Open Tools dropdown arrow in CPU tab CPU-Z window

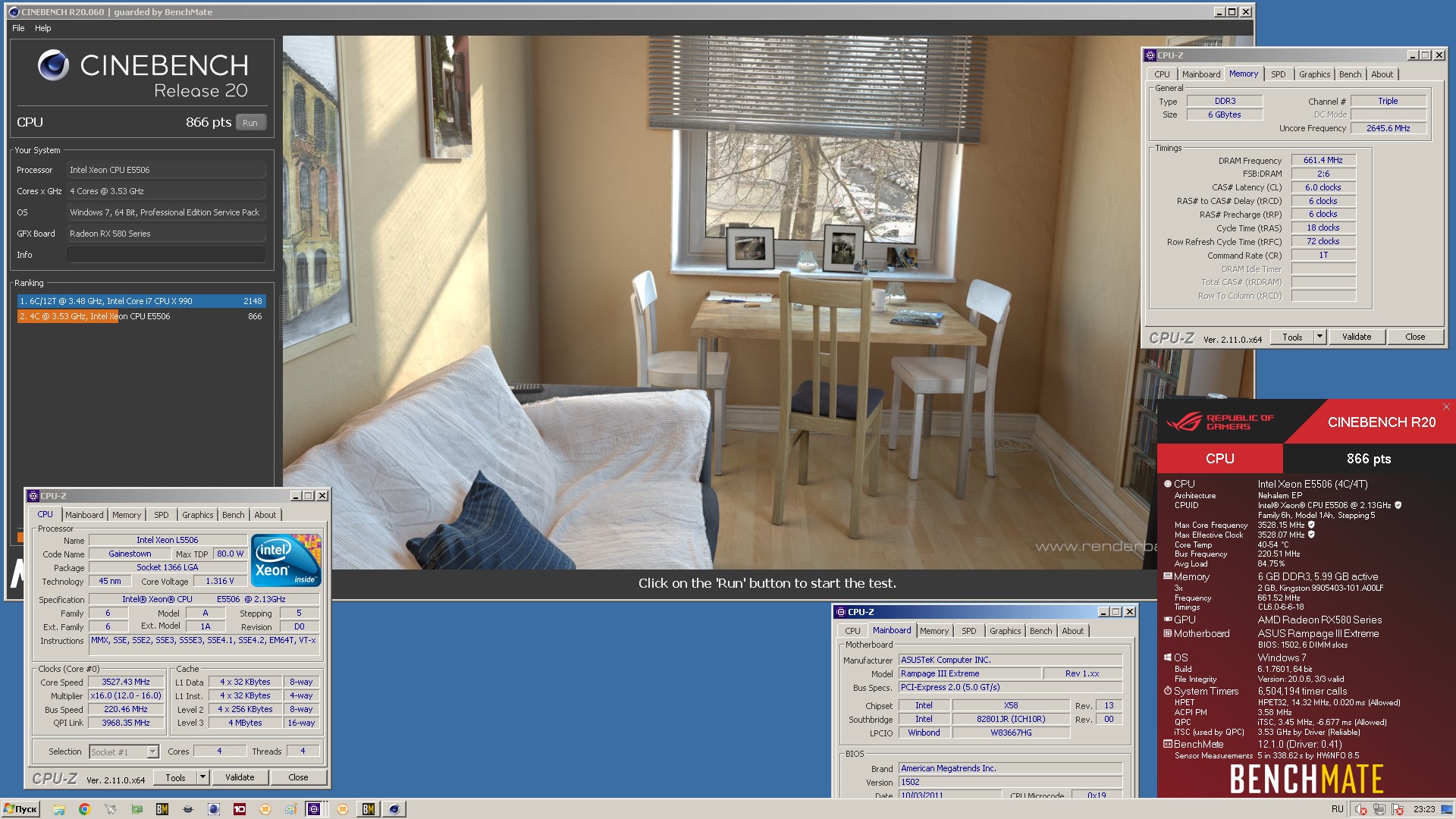pos(202,777)
